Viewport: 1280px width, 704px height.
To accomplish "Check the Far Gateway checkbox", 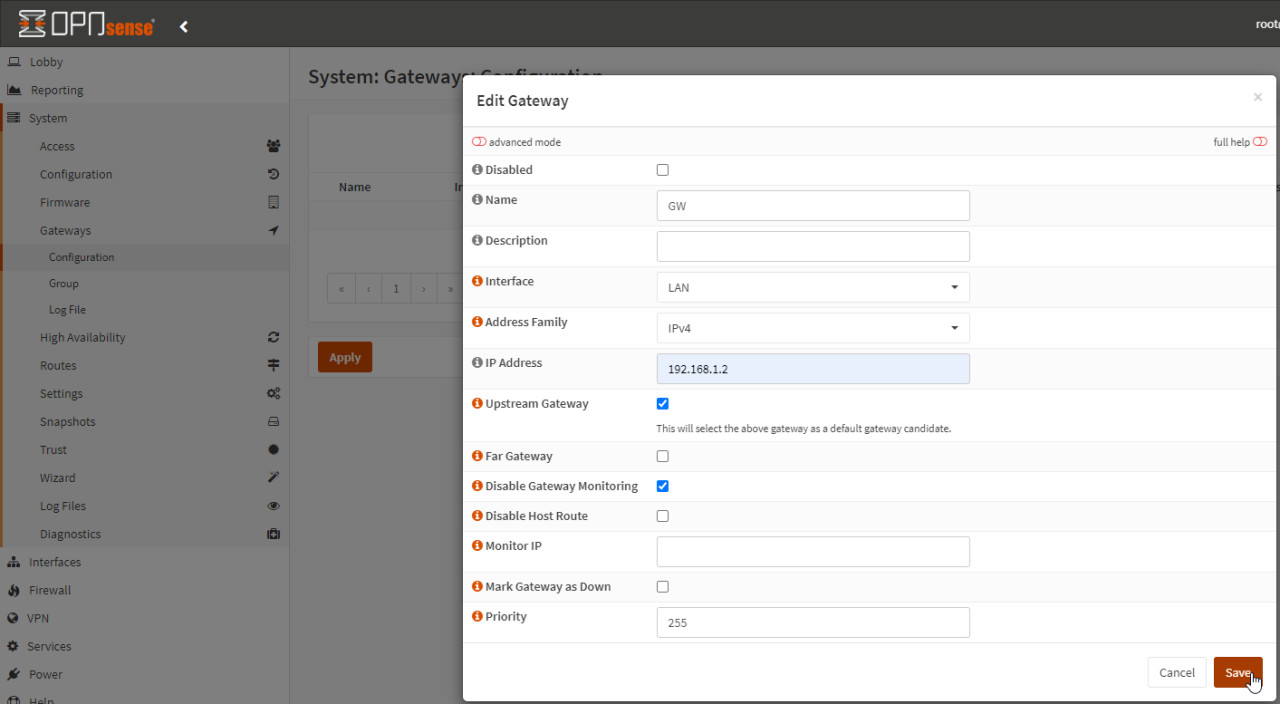I will click(662, 456).
